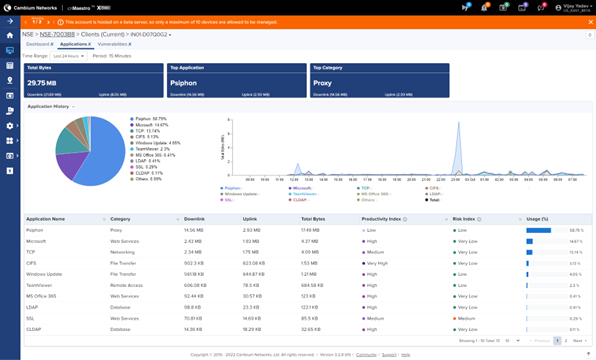The width and height of the screenshot is (596, 360).
Task: Expand the Application History dropdown
Action: point(73,107)
